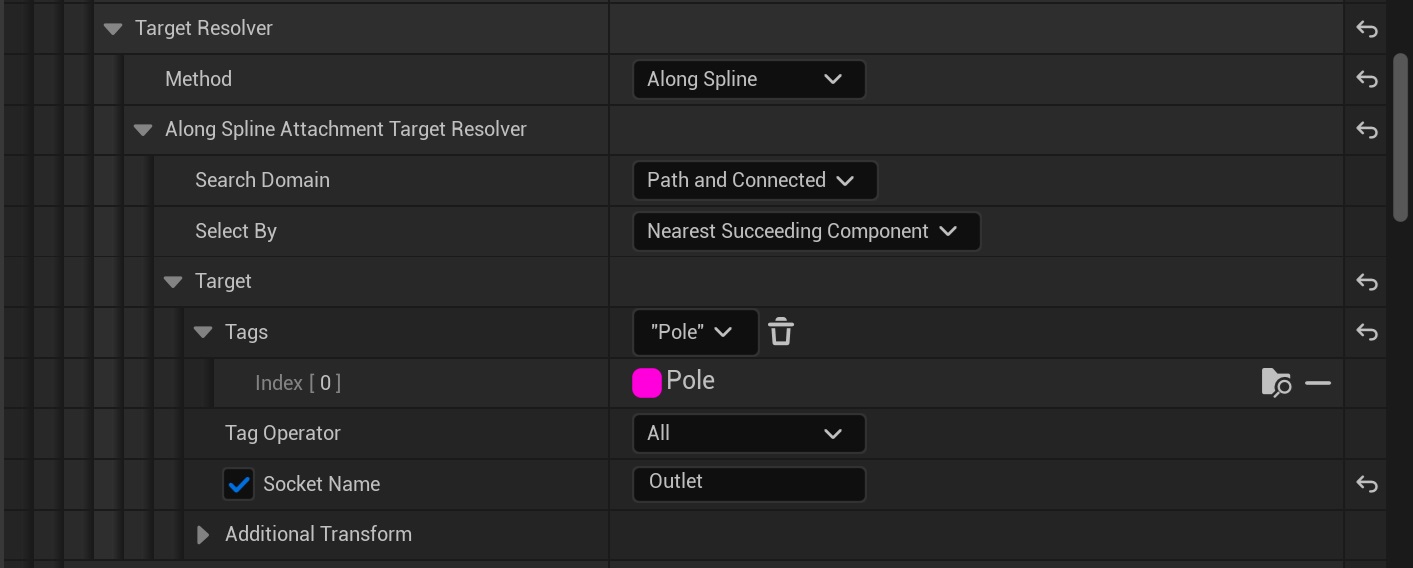This screenshot has width=1413, height=568.
Task: Reset the Target section to default
Action: [x=1366, y=282]
